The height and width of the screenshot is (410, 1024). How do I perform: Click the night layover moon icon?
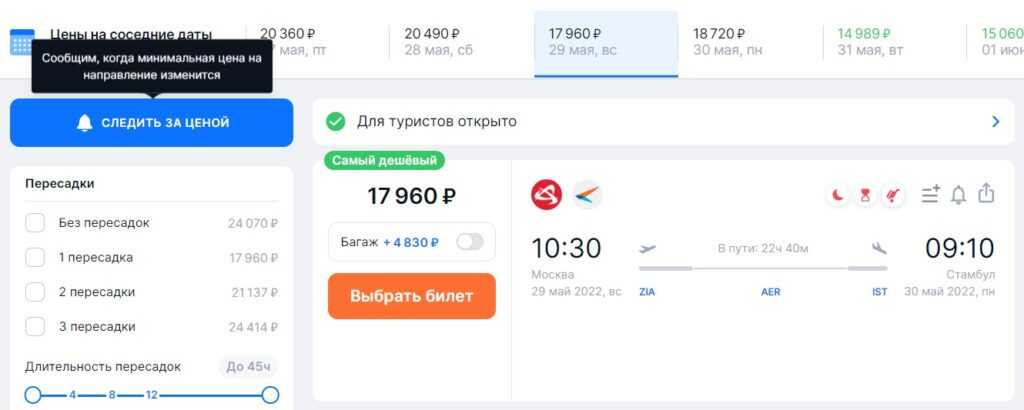click(837, 196)
